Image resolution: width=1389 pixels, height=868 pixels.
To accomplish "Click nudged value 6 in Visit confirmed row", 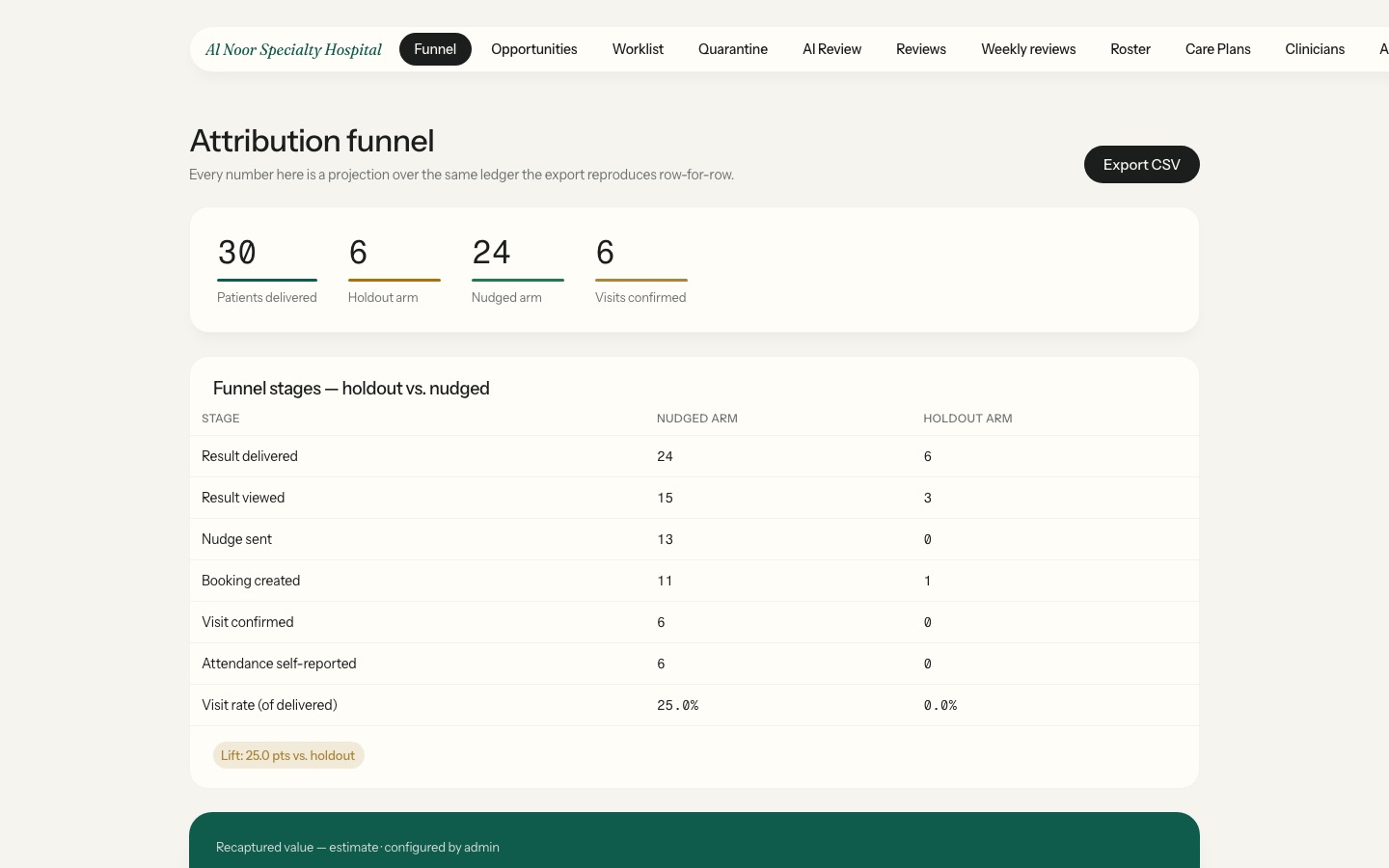I will (x=661, y=622).
